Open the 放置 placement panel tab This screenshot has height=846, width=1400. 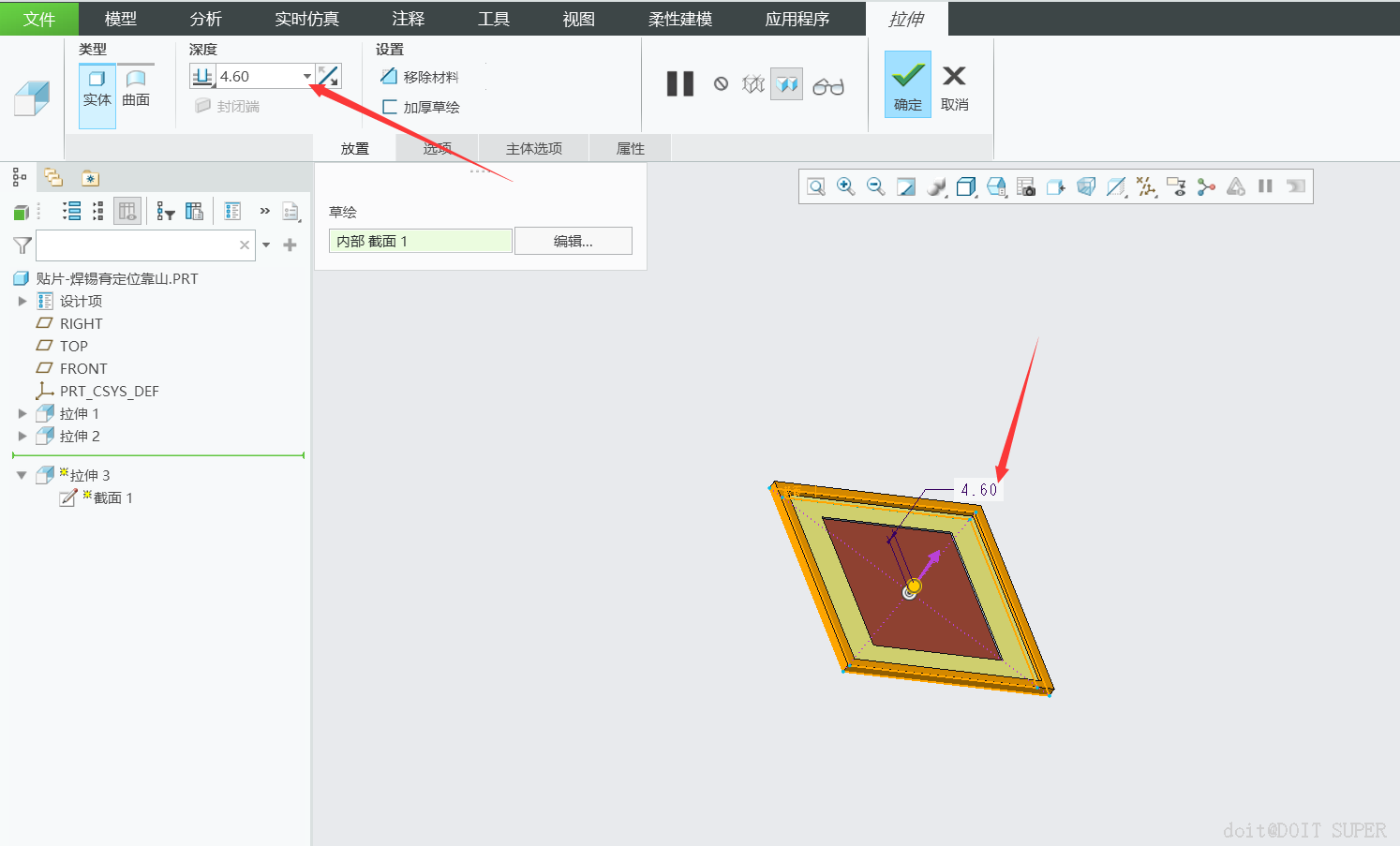pos(355,148)
